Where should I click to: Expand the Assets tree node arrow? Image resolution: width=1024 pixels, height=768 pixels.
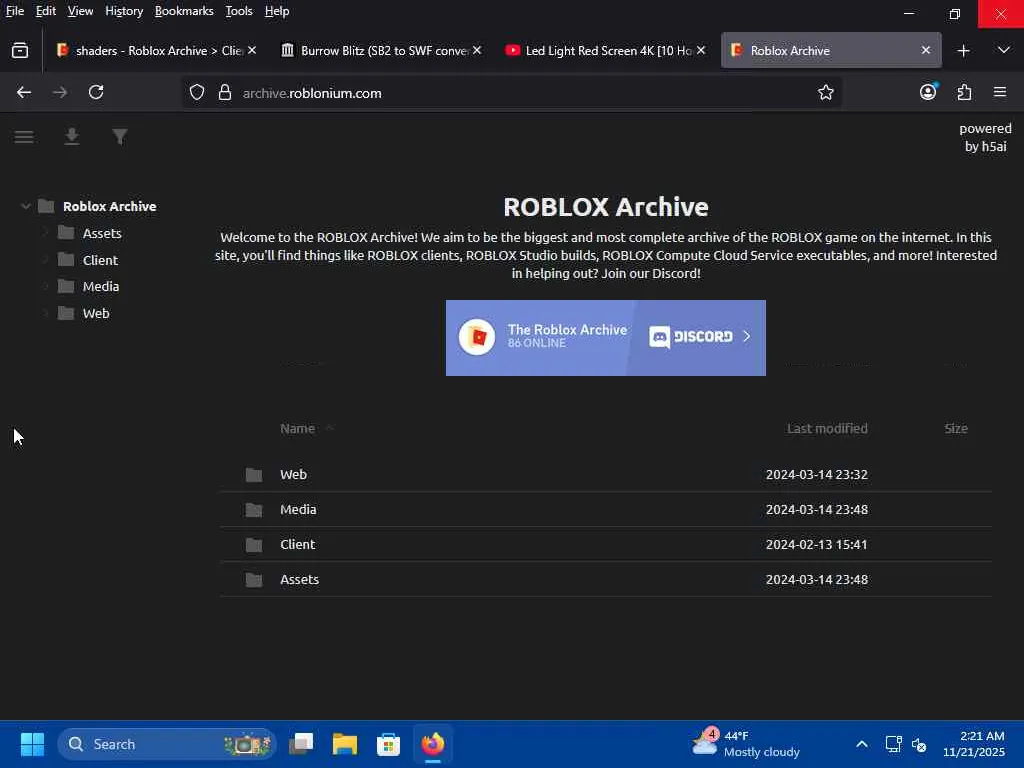45,233
